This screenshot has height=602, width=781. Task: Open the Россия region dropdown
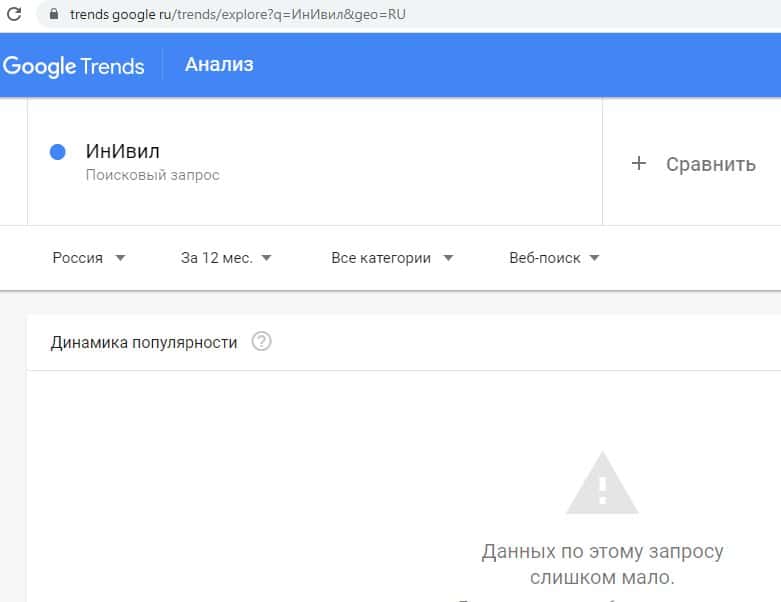[89, 258]
